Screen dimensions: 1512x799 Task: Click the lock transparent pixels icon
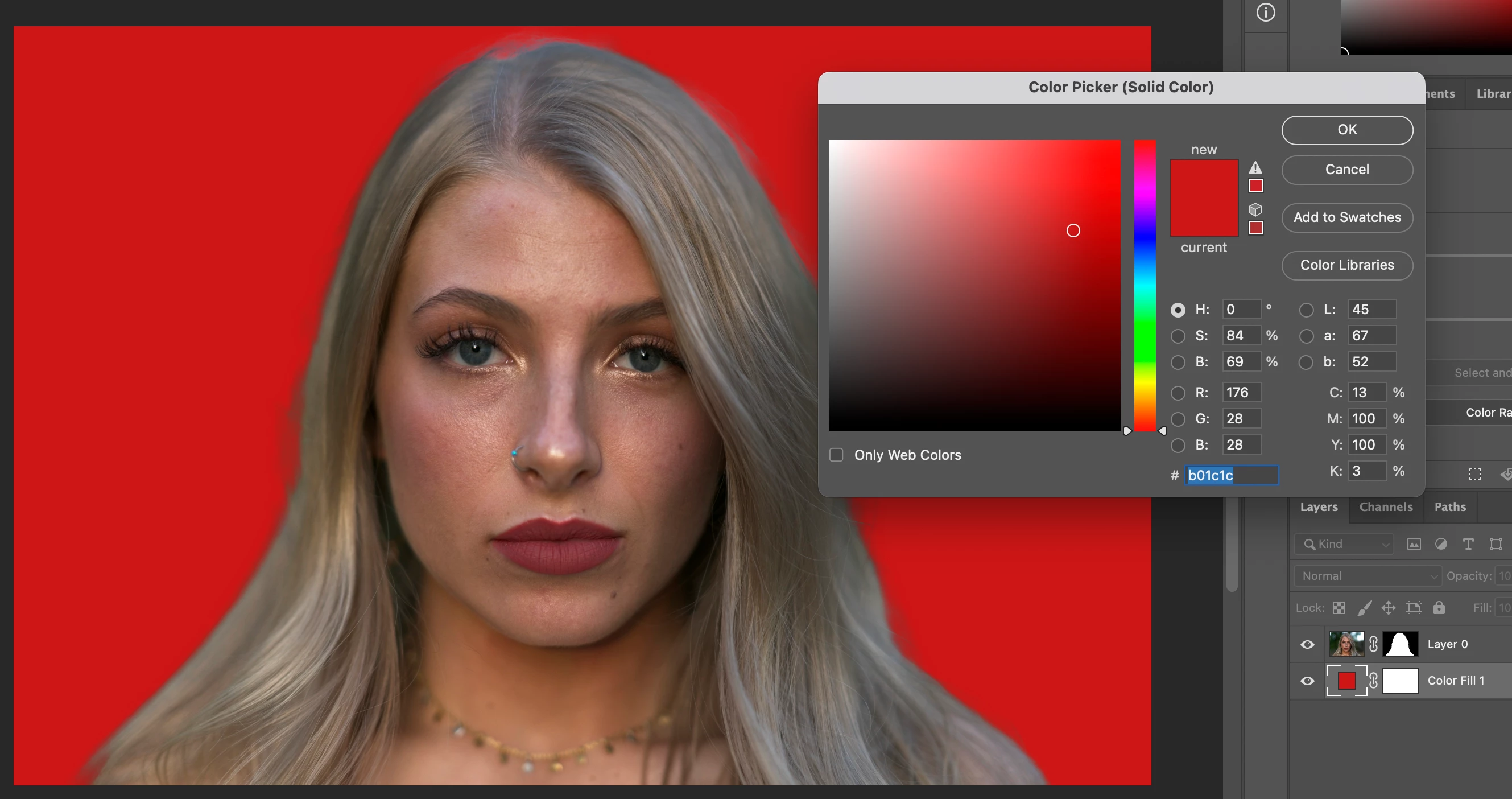click(x=1339, y=608)
